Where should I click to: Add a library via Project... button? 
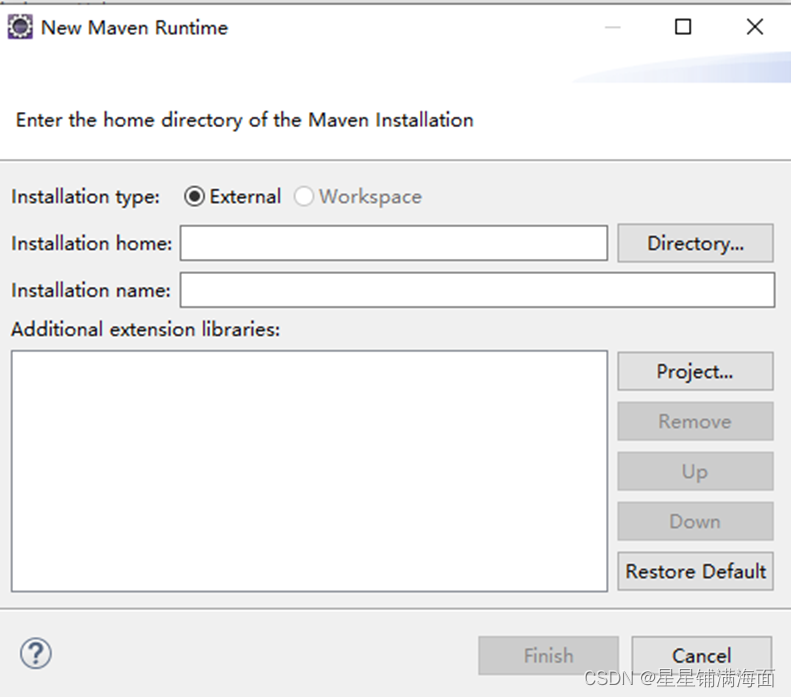click(695, 371)
